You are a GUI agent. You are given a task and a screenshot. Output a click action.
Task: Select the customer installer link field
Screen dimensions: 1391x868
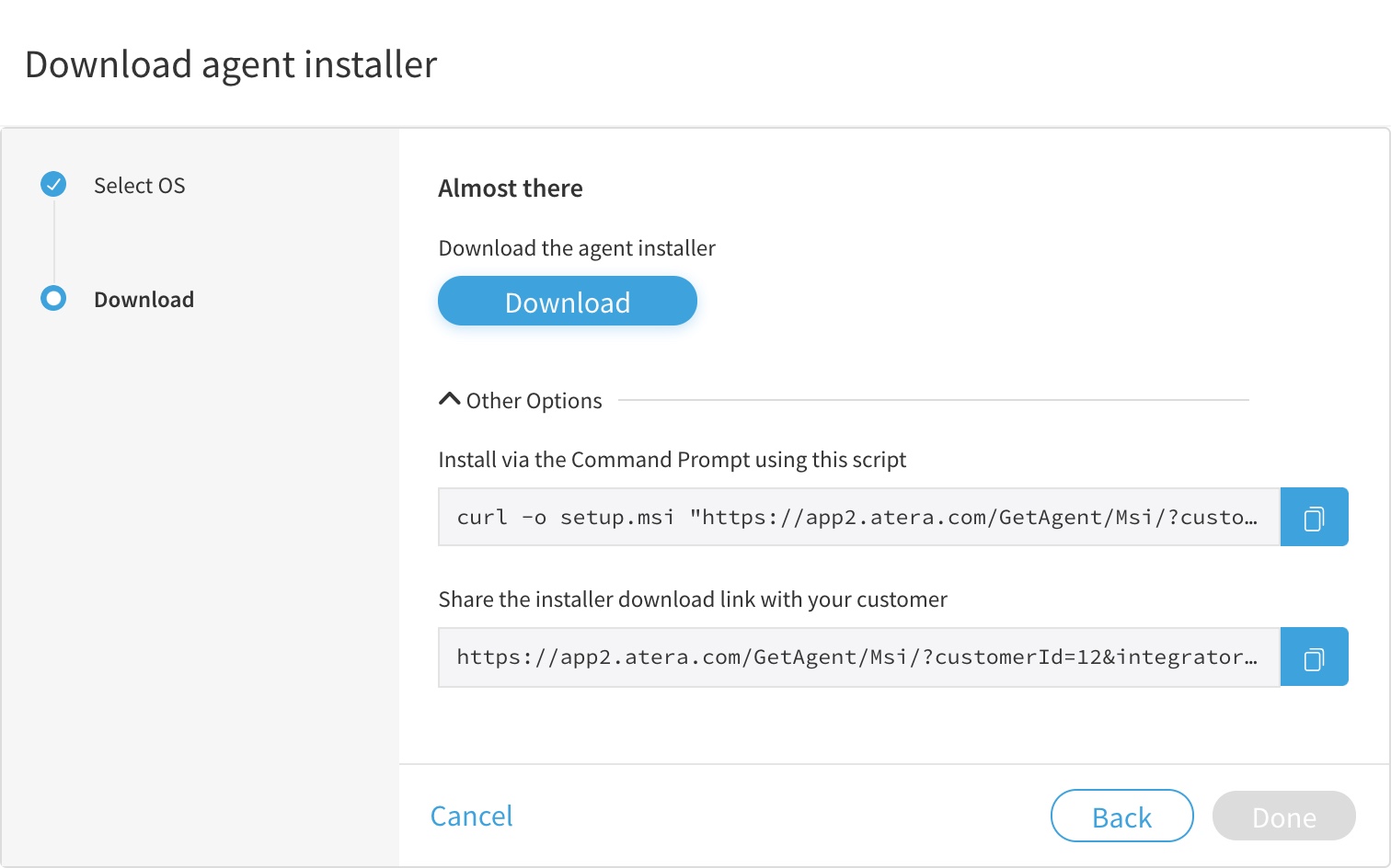859,657
